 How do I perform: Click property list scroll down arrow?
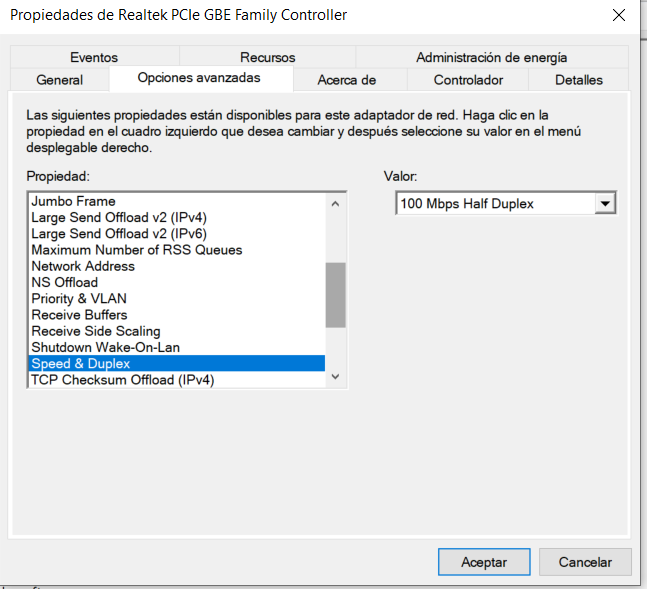335,376
